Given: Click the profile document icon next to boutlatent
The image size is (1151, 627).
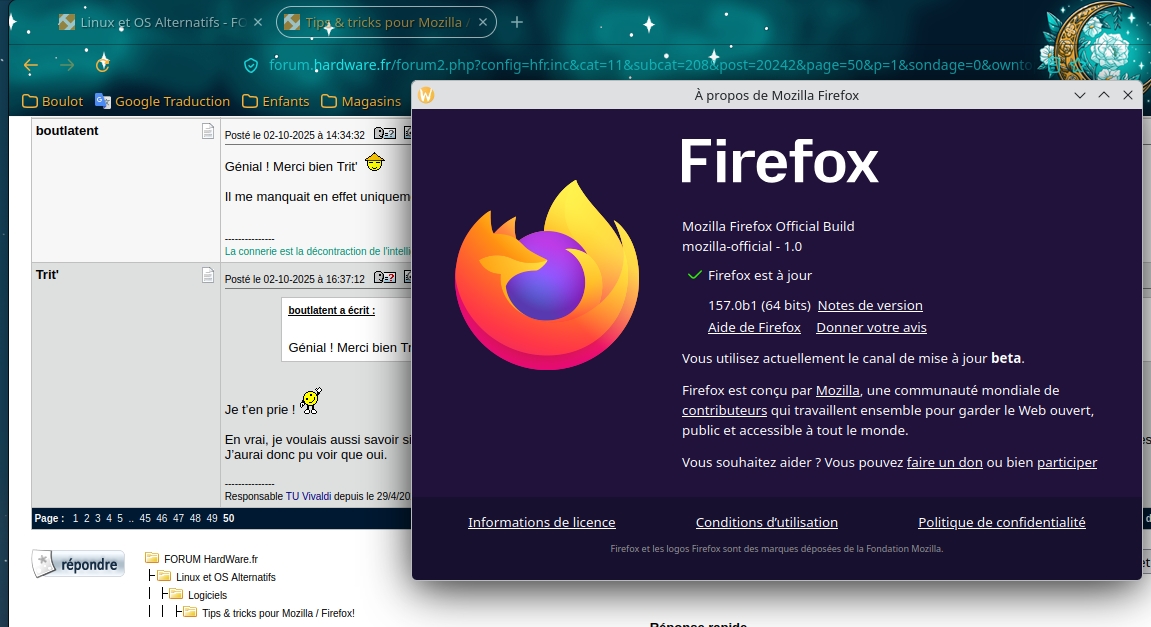Looking at the screenshot, I should 208,131.
